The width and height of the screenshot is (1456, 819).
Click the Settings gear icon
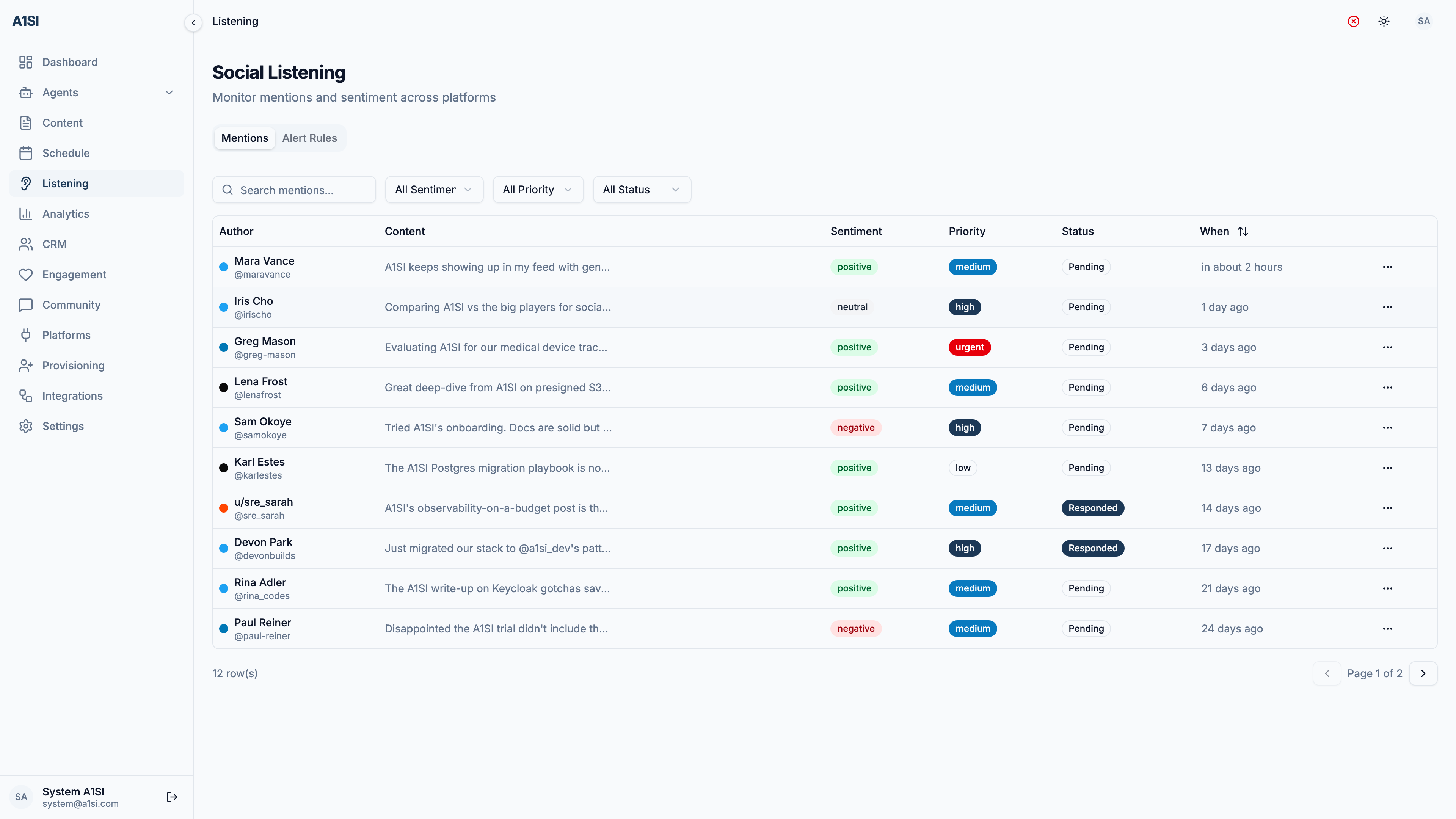(x=25, y=426)
